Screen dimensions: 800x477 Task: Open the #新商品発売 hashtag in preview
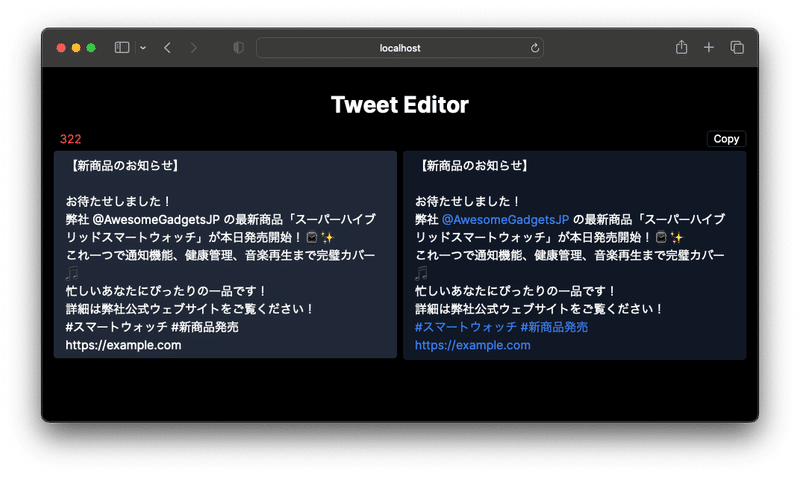pyautogui.click(x=554, y=327)
